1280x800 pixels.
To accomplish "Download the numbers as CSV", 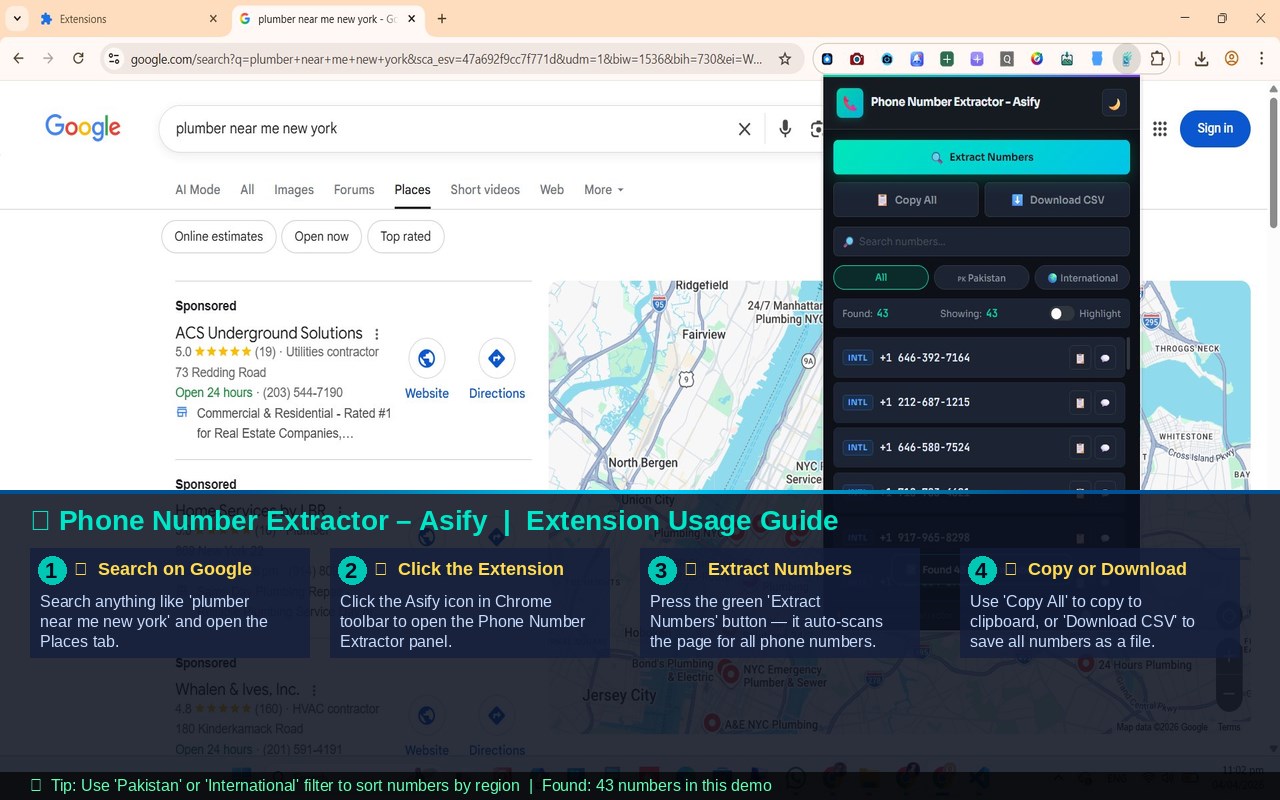I will coord(1057,200).
